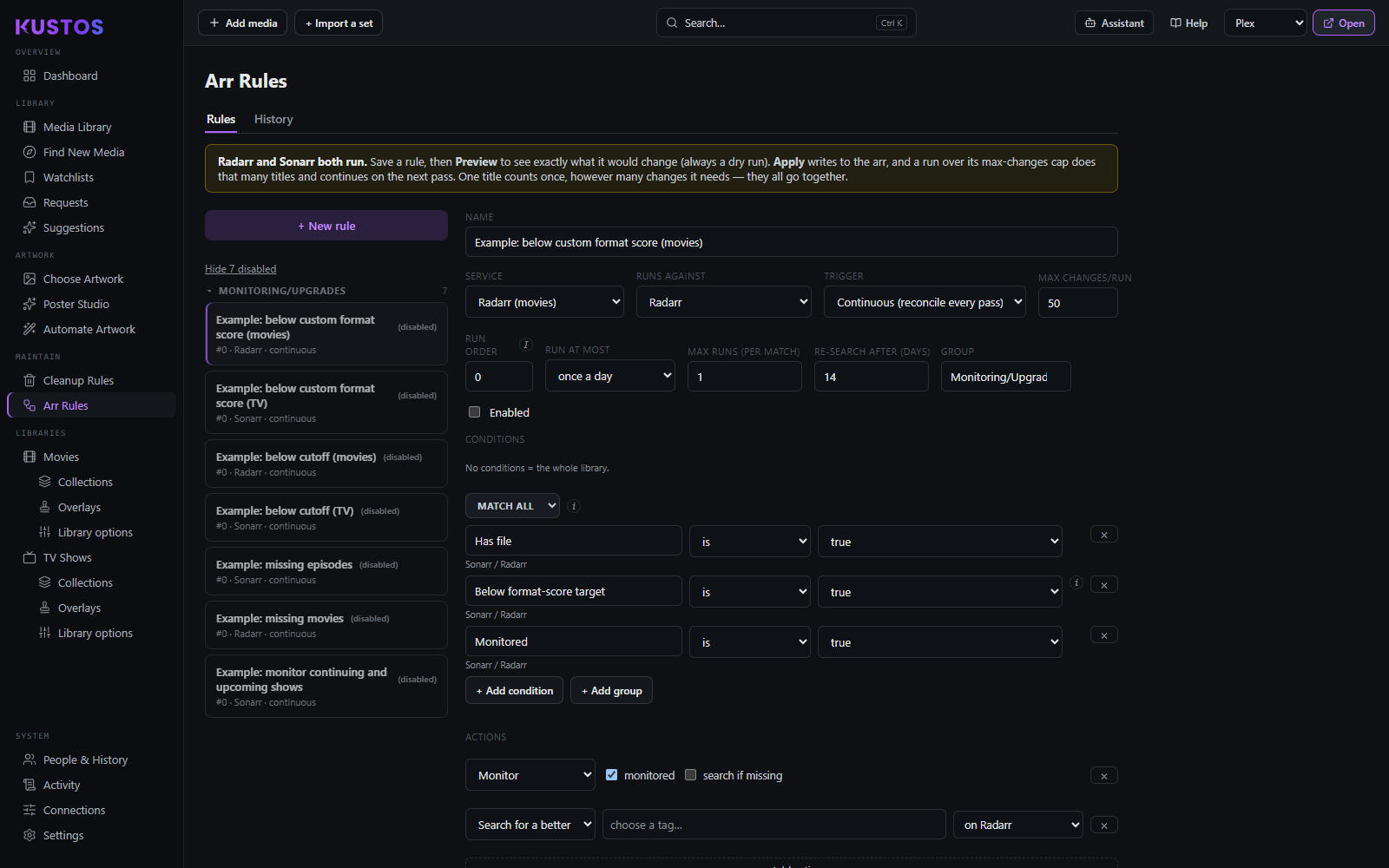Remove the Below format-score target condition

point(1104,585)
